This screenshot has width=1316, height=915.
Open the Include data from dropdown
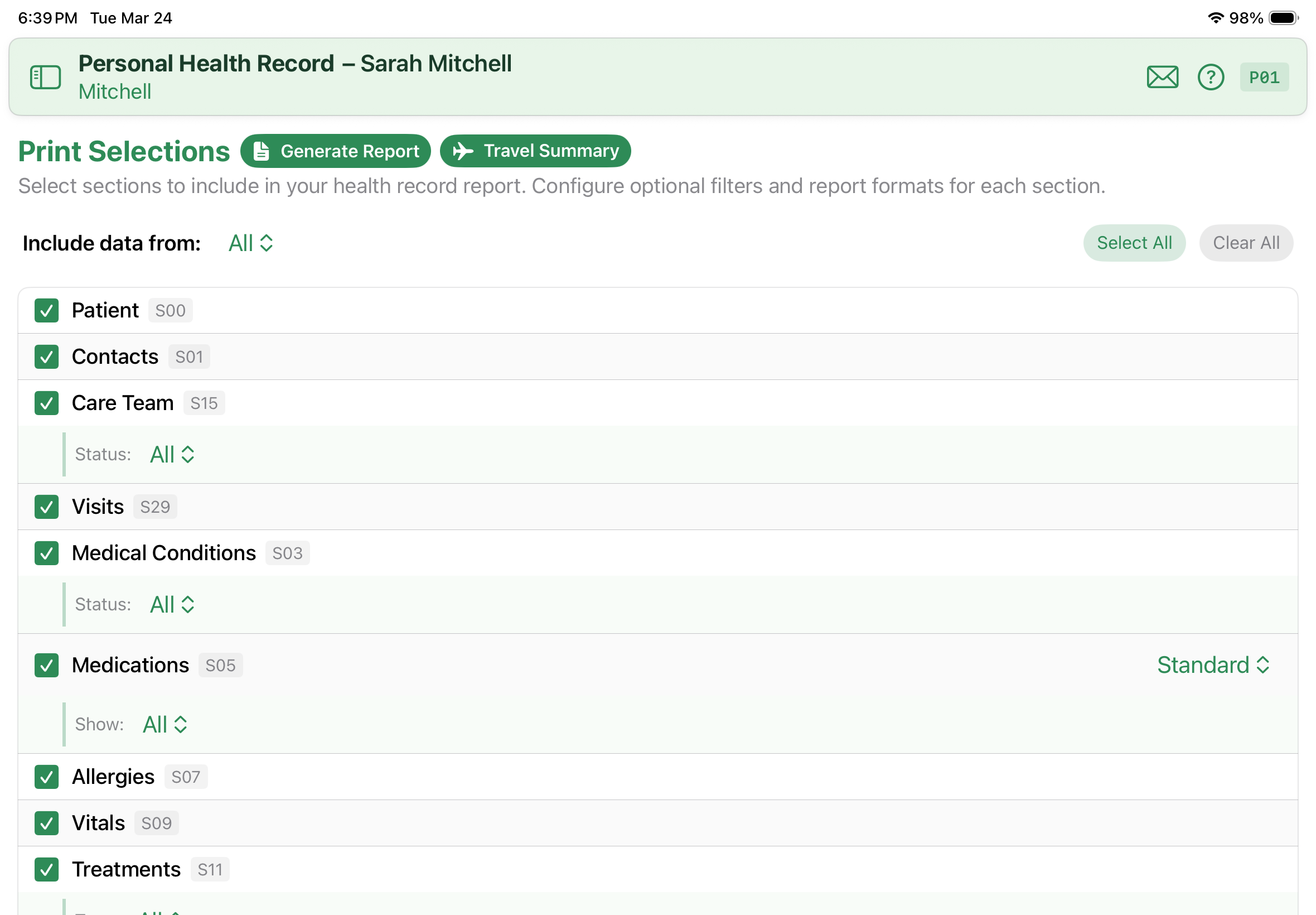[x=250, y=243]
